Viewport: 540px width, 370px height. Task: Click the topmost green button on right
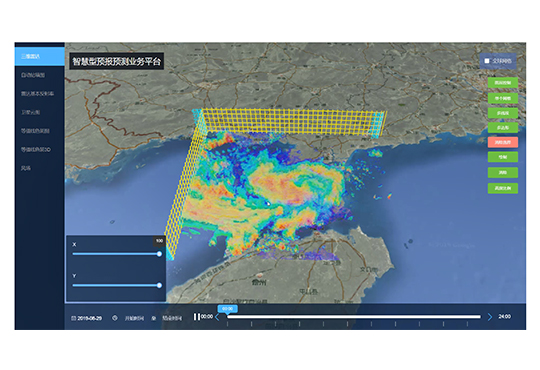point(502,83)
